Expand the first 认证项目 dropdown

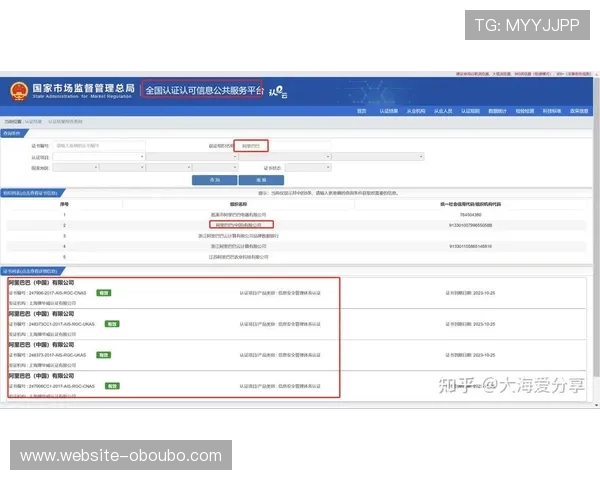click(x=99, y=157)
